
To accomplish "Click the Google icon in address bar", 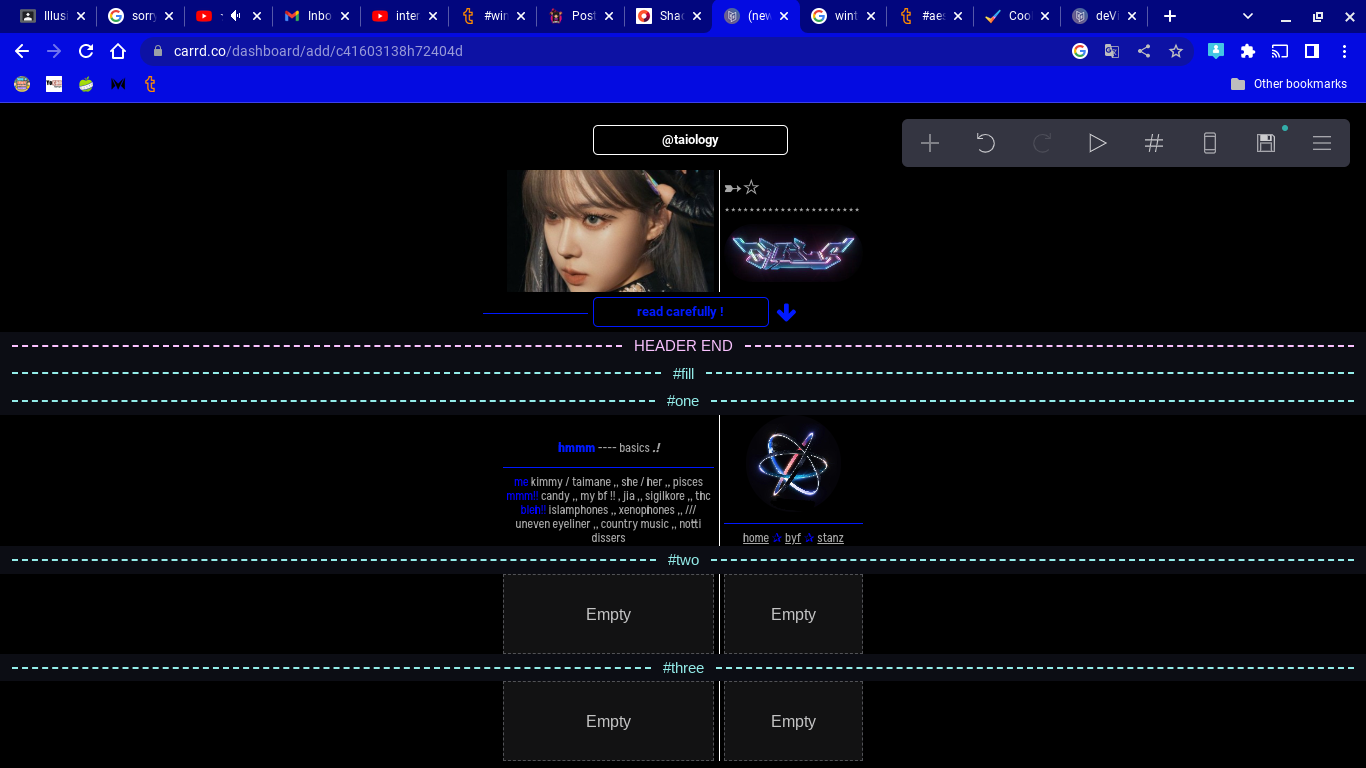I will tap(1080, 51).
